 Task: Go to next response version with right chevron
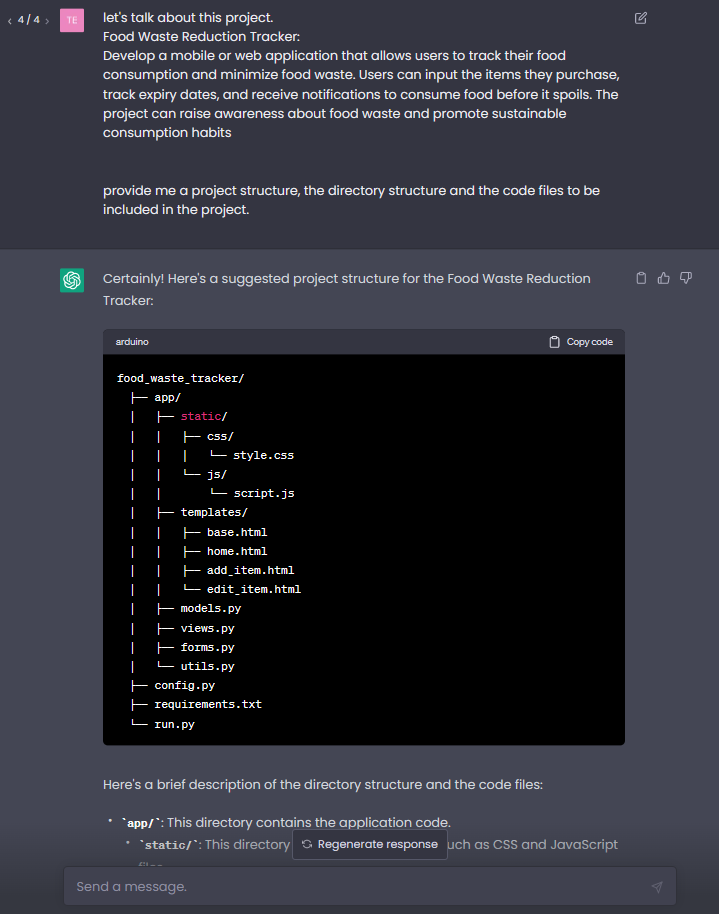47,18
